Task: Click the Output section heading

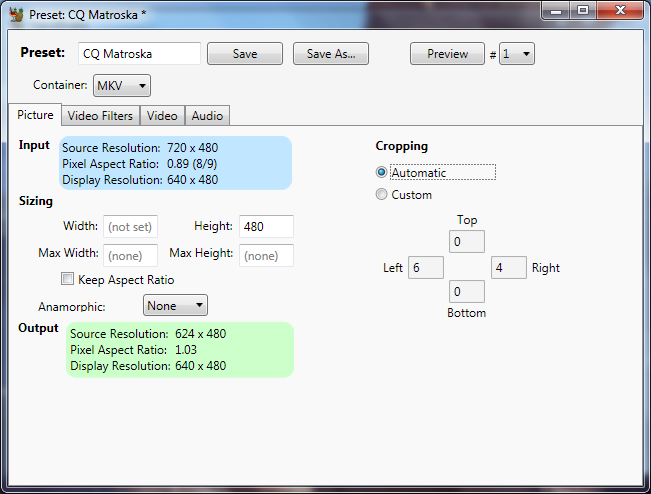Action: [x=38, y=328]
